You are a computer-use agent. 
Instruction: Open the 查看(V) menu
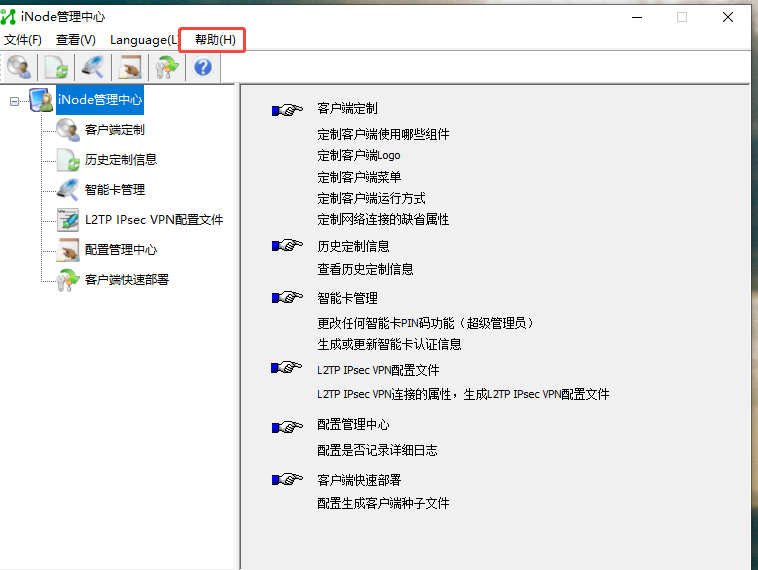pos(76,40)
